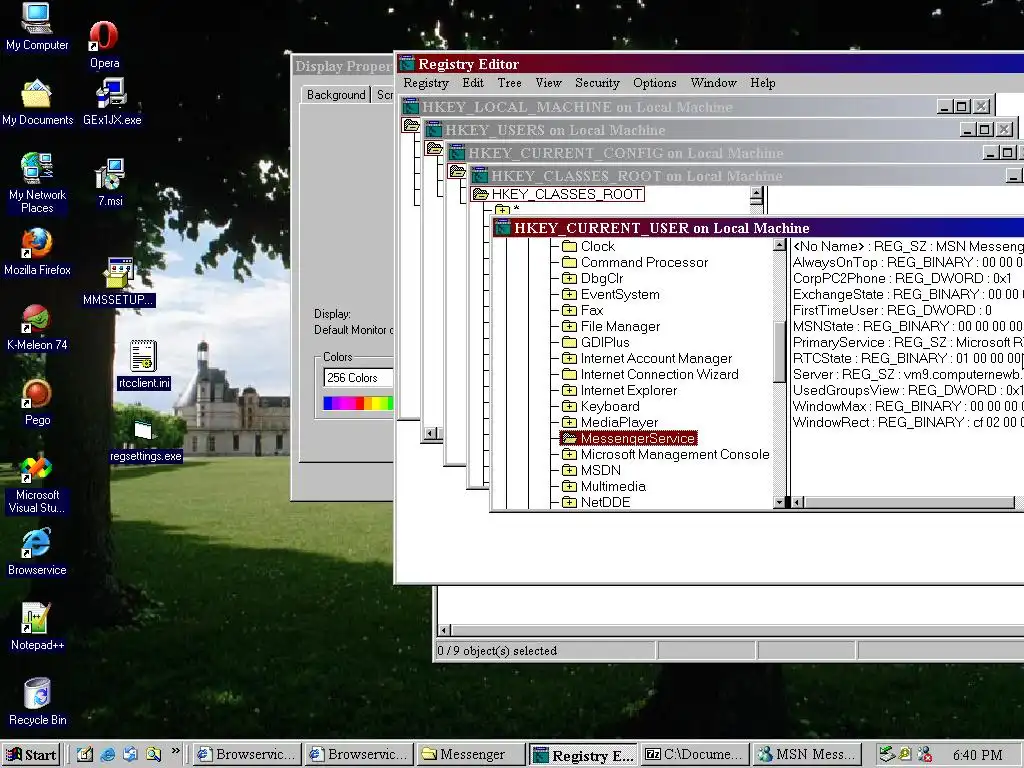The width and height of the screenshot is (1024, 768).
Task: Select the regsettings.exe file icon
Action: point(146,439)
